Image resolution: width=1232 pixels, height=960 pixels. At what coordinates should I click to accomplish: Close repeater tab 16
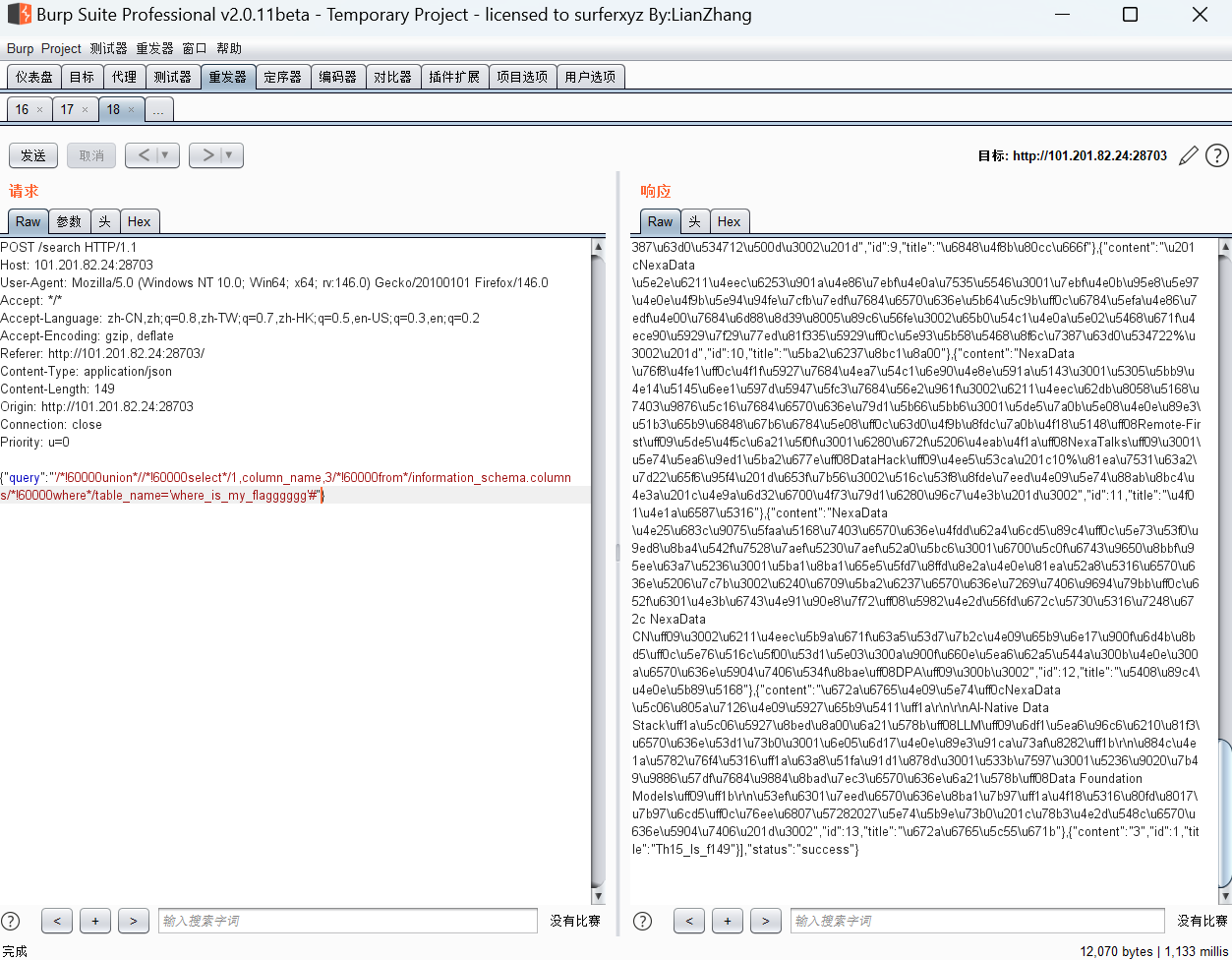coord(39,110)
